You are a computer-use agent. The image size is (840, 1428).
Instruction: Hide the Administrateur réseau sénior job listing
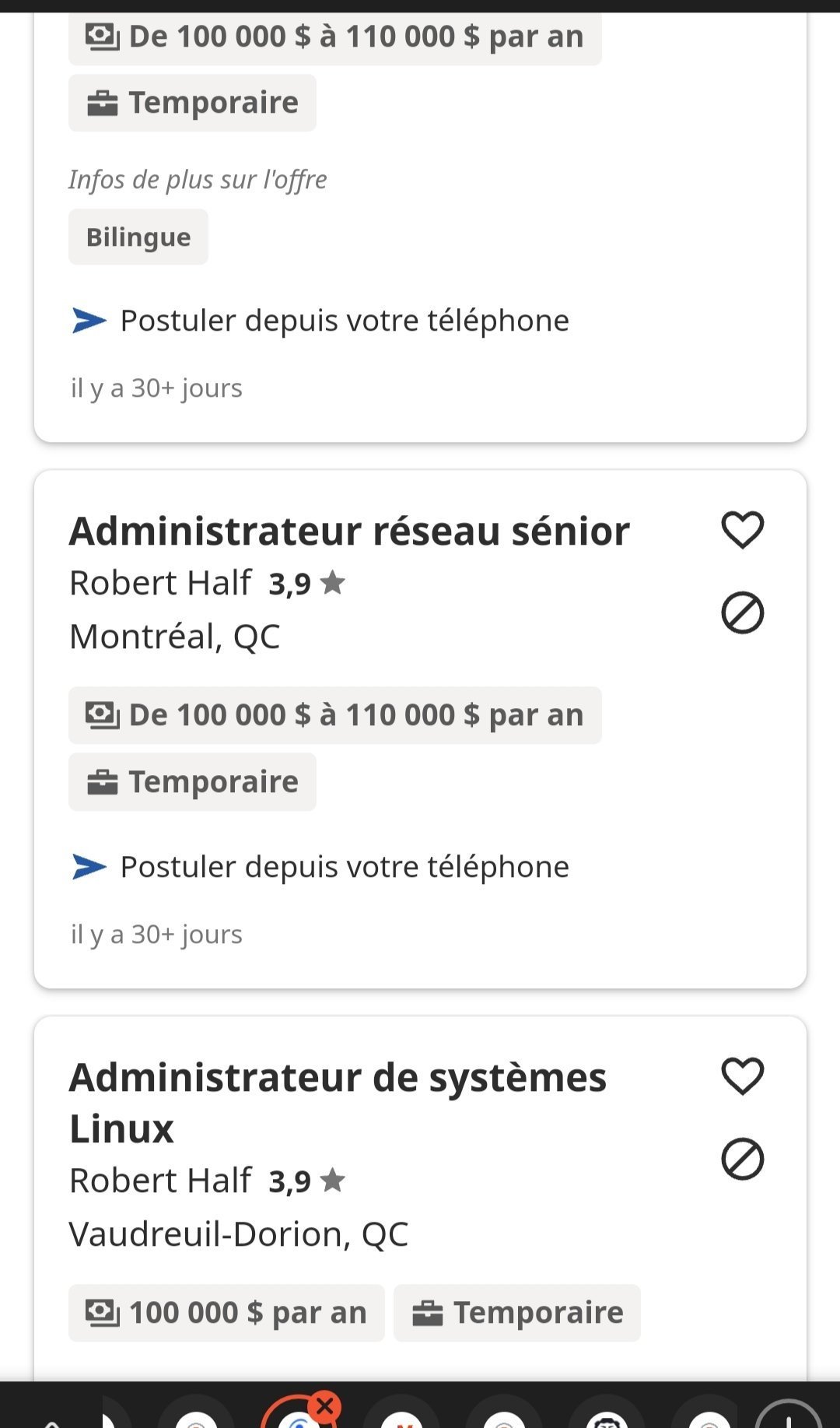(742, 613)
